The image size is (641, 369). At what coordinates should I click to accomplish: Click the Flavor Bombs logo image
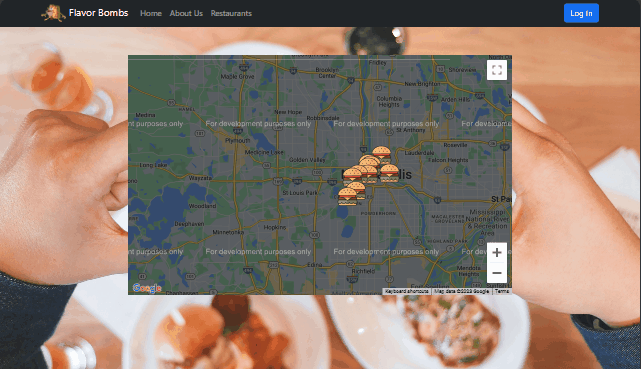(x=54, y=13)
